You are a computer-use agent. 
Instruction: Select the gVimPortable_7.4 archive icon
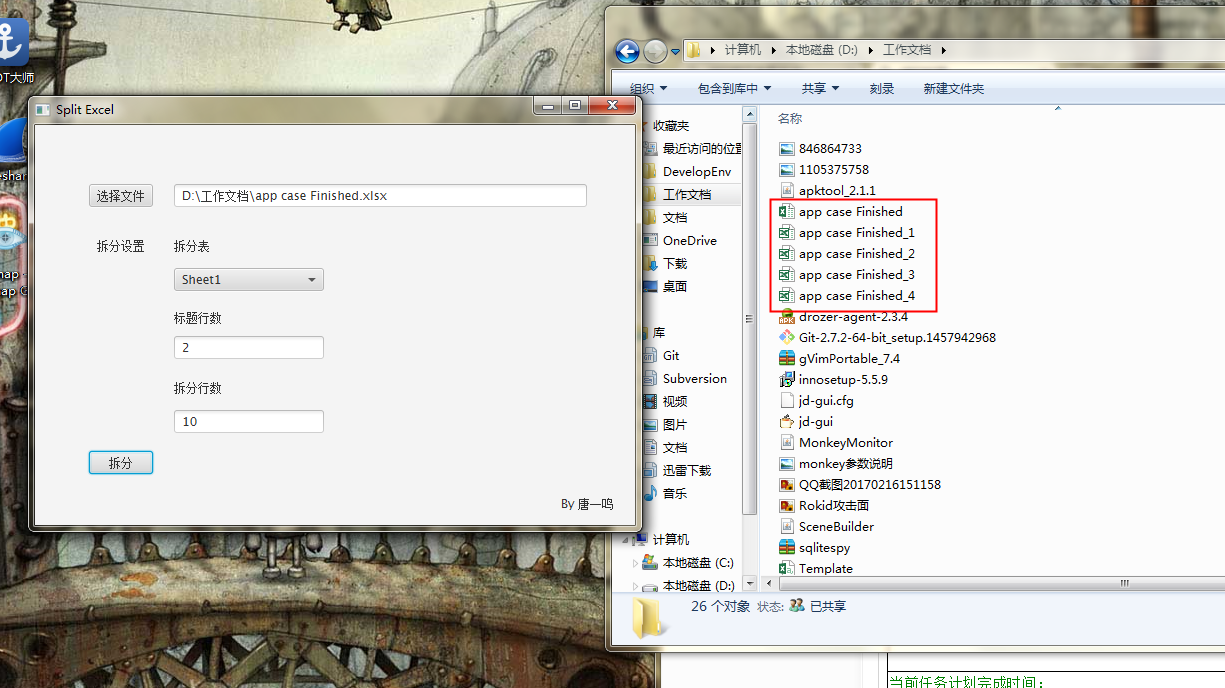(787, 359)
